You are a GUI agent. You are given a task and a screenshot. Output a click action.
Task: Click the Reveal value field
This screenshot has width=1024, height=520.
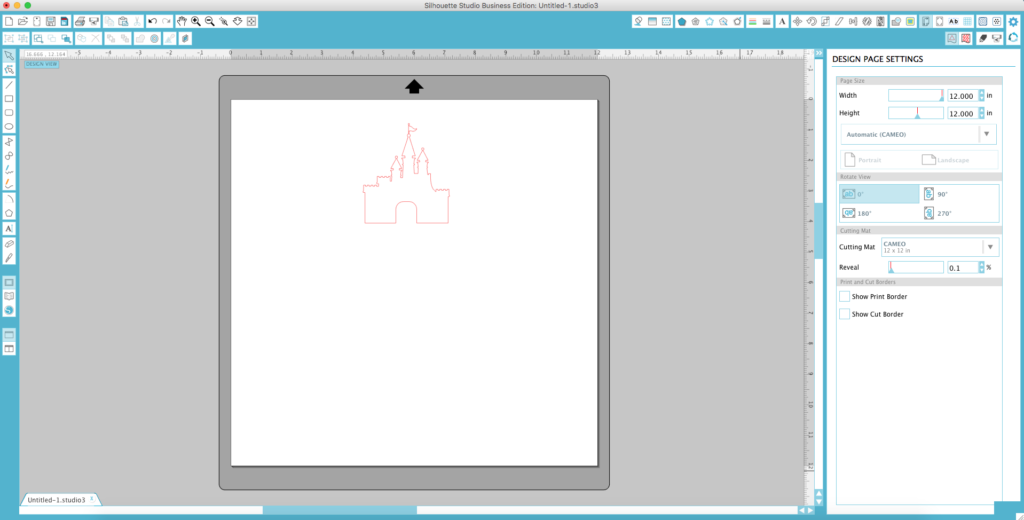[x=963, y=268]
